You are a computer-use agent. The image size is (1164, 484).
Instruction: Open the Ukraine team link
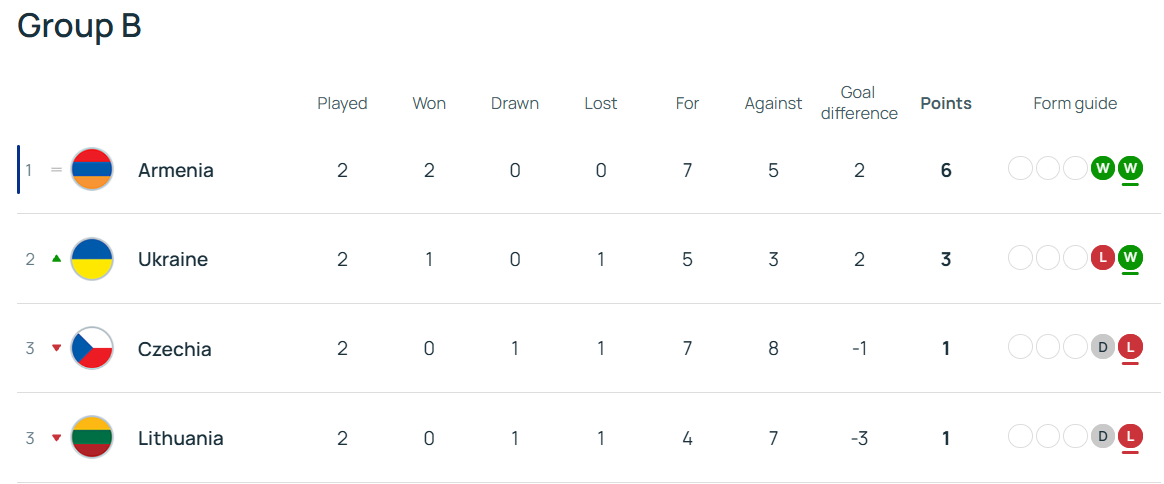pyautogui.click(x=173, y=259)
